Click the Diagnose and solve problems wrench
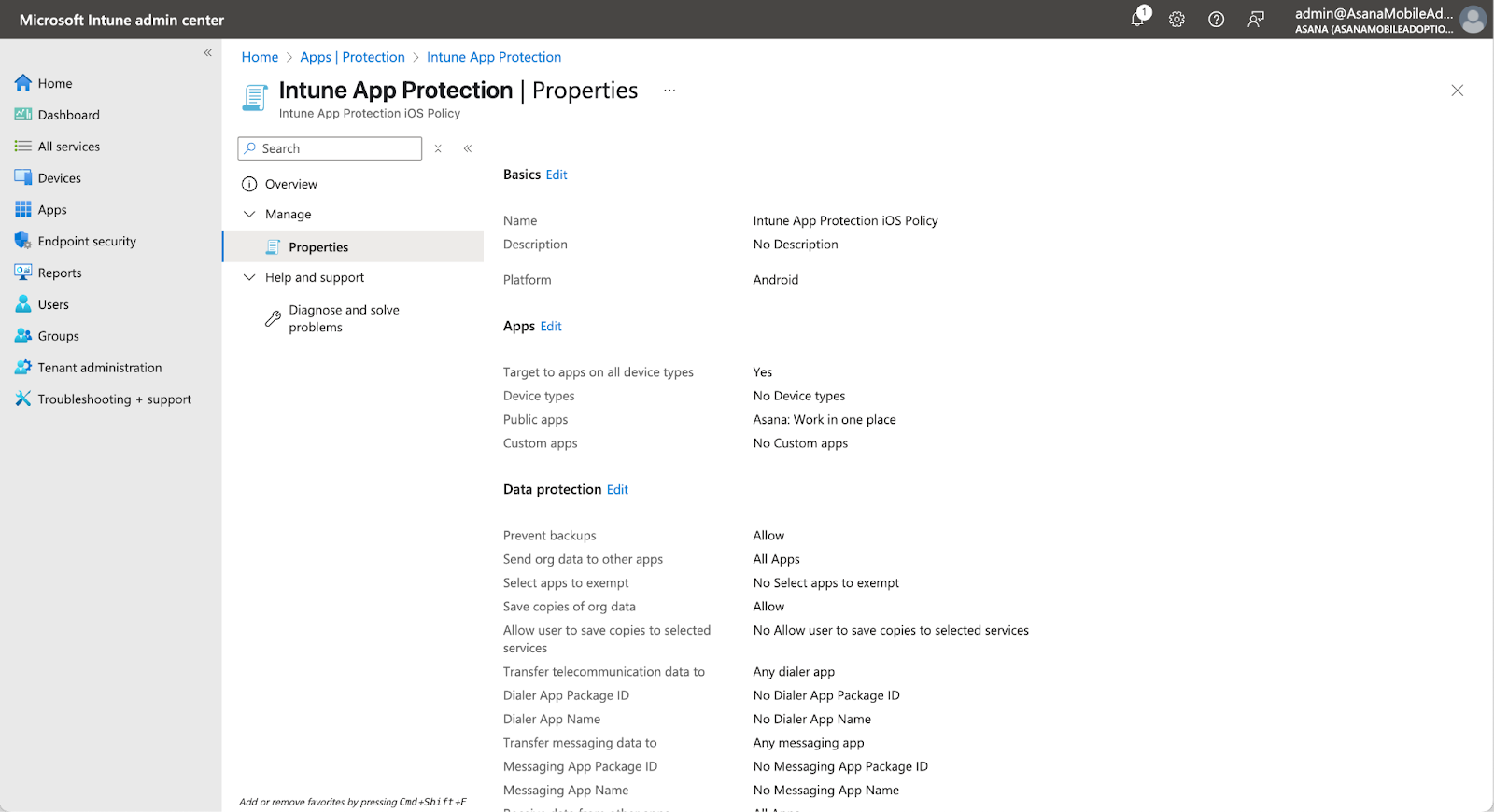The height and width of the screenshot is (812, 1494). point(273,318)
